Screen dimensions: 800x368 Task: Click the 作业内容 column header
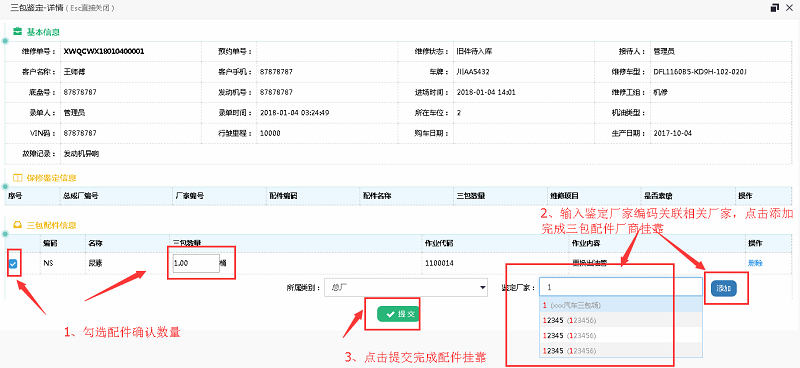point(587,243)
